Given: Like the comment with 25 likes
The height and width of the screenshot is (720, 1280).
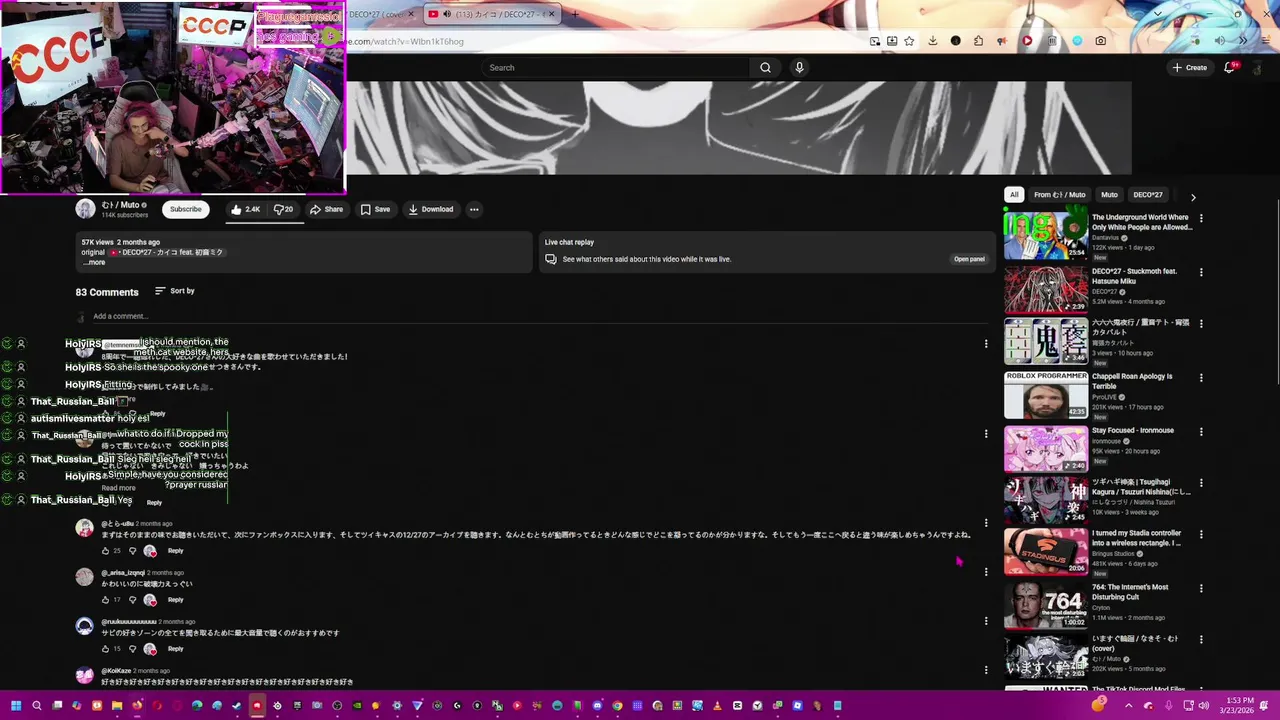Looking at the screenshot, I should pos(105,551).
